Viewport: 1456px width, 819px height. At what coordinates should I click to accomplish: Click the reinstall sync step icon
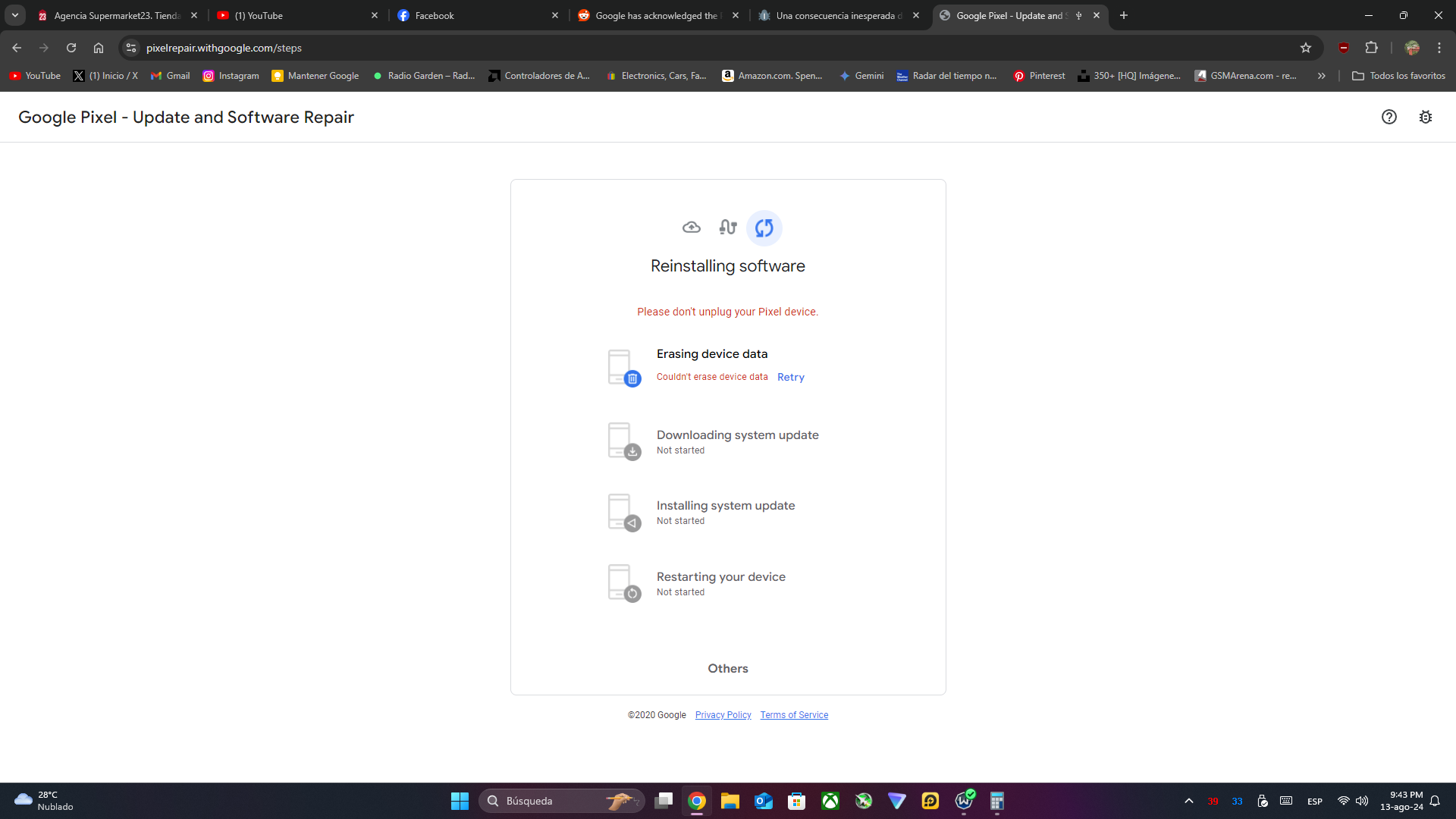[x=764, y=227]
